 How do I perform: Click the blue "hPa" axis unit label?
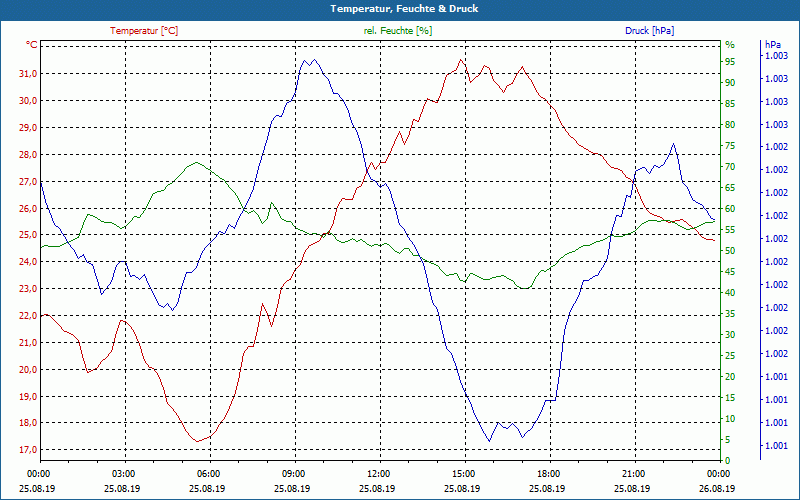(772, 45)
